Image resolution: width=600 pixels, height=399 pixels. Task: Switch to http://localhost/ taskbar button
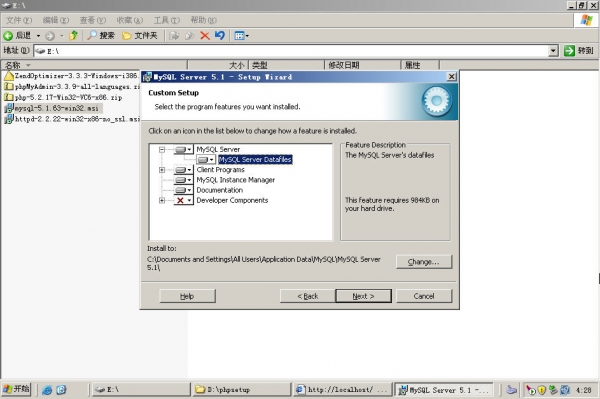[x=343, y=389]
